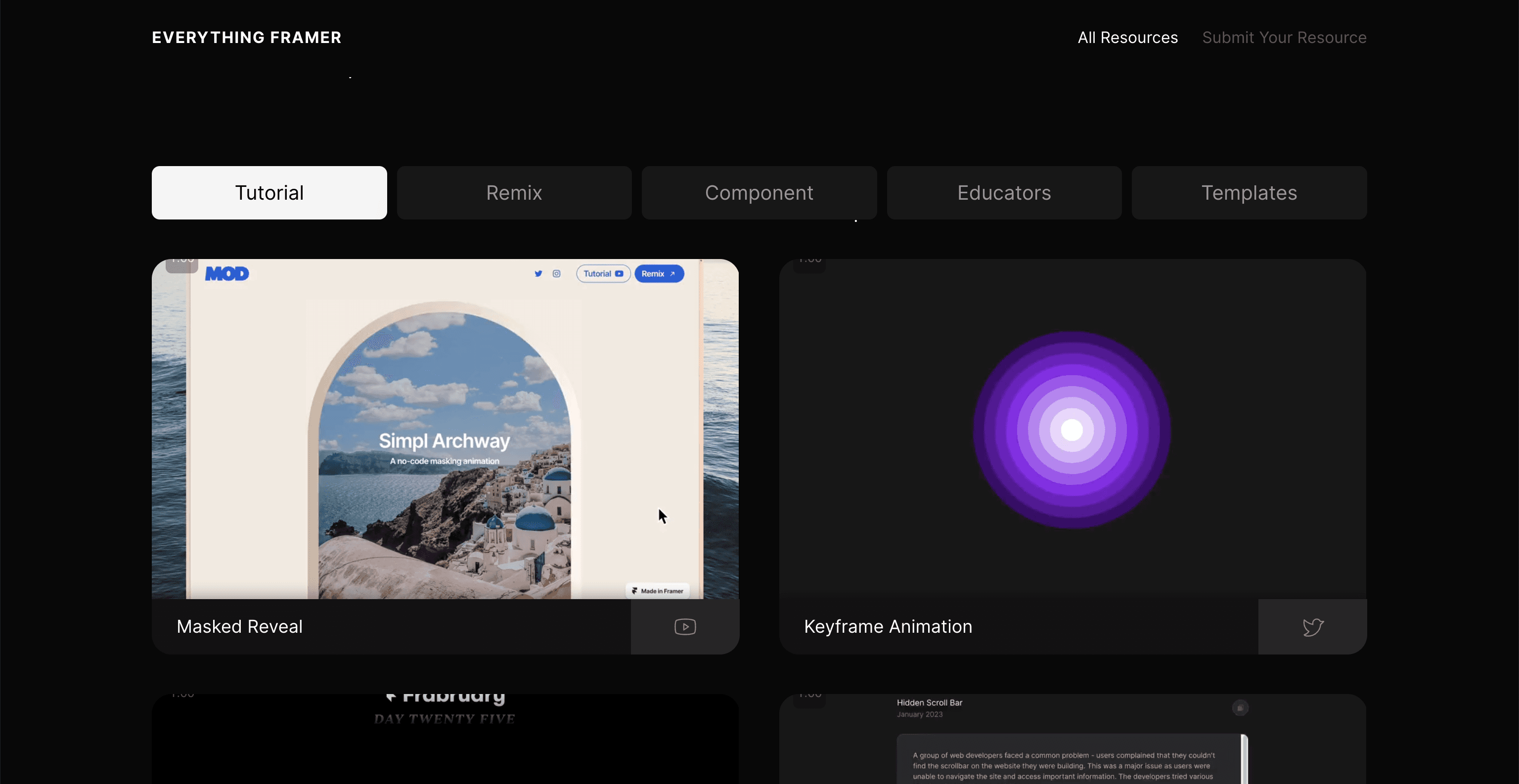Click the outlined Tutorial button in preview
This screenshot has height=784, width=1519.
tap(603, 273)
